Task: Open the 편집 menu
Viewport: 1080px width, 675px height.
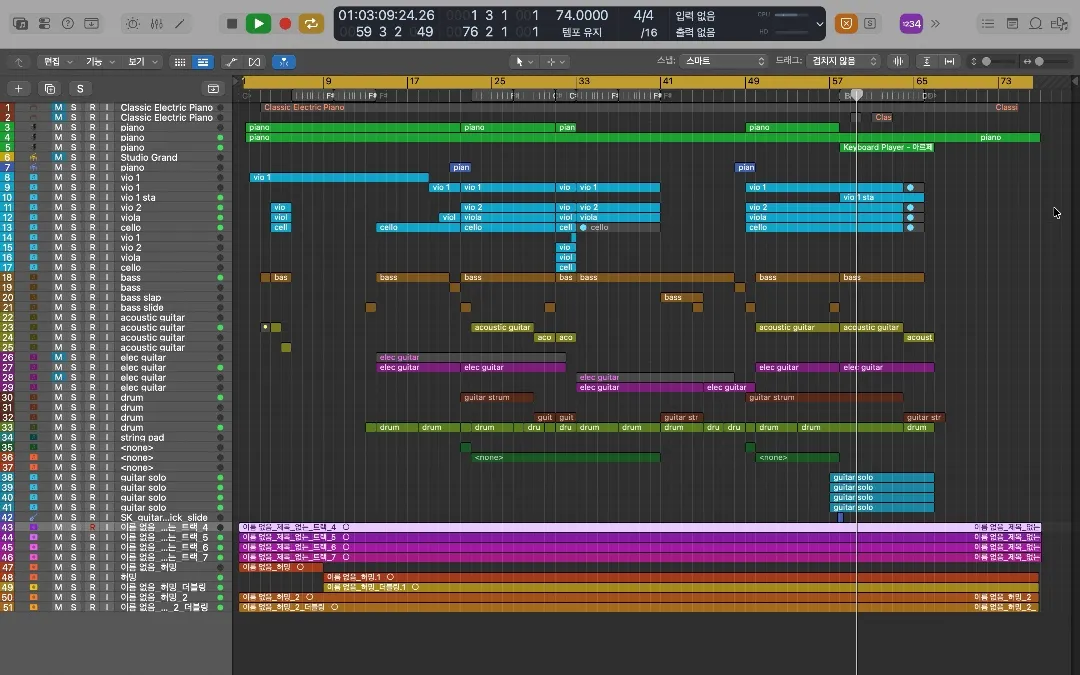Action: (56, 62)
